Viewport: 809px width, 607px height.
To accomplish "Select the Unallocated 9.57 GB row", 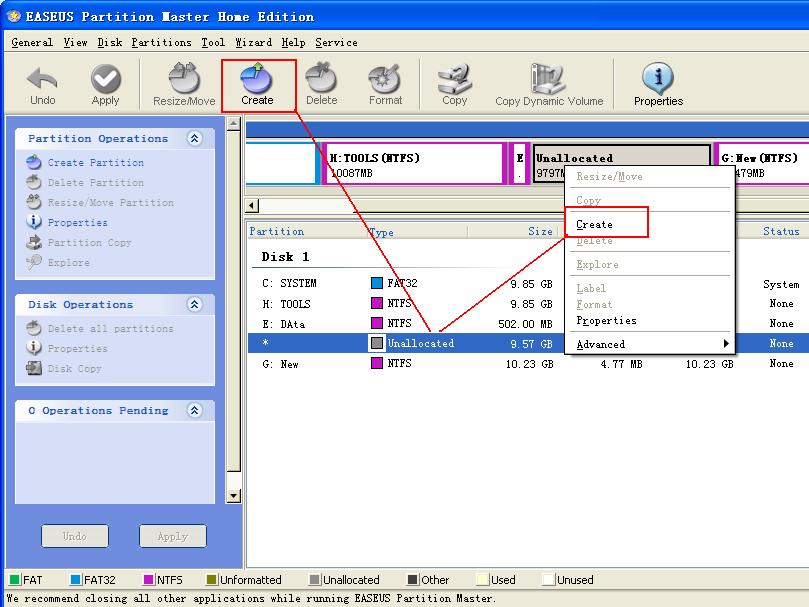I will [528, 343].
